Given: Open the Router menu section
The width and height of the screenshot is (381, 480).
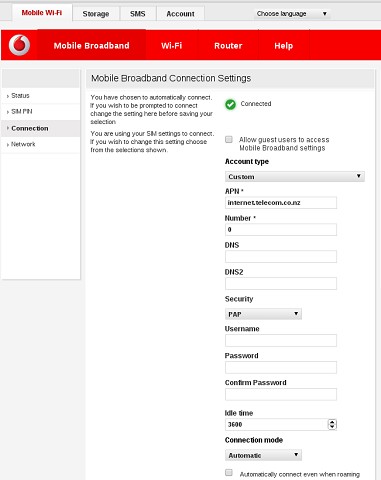Looking at the screenshot, I should coord(228,46).
